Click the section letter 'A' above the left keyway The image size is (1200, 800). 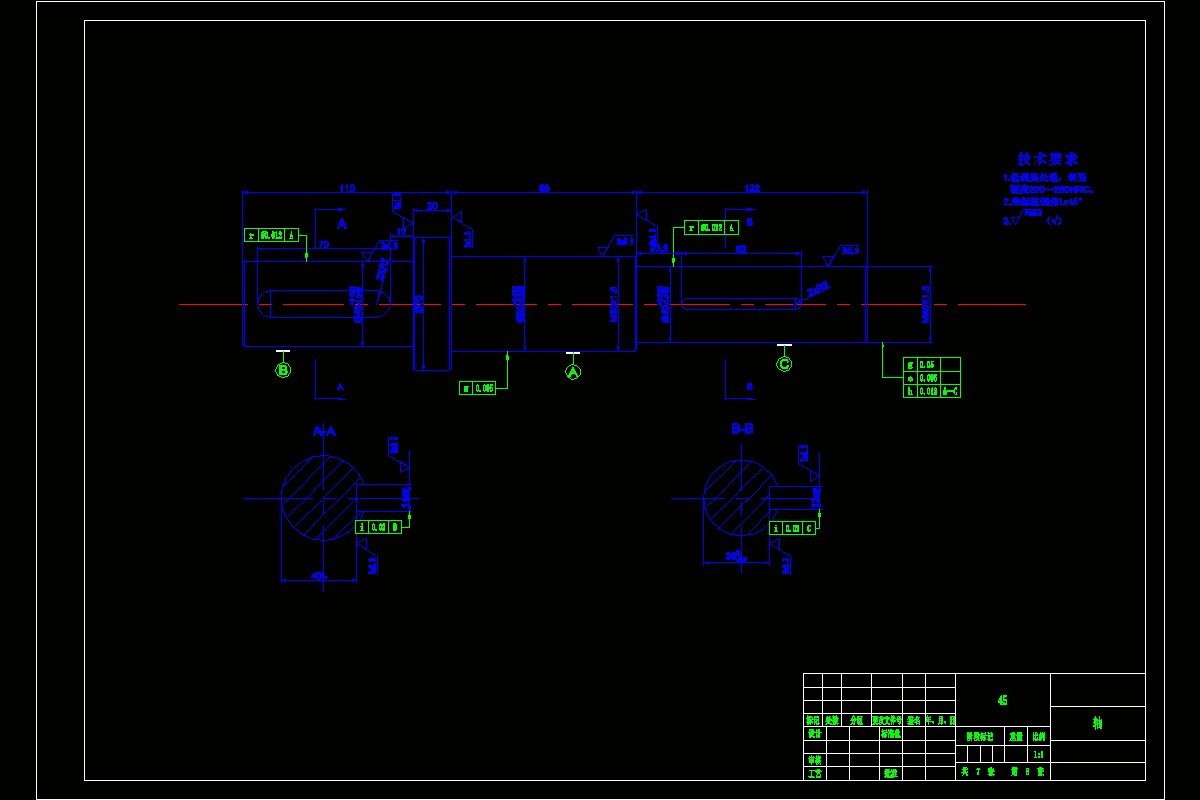coord(342,224)
